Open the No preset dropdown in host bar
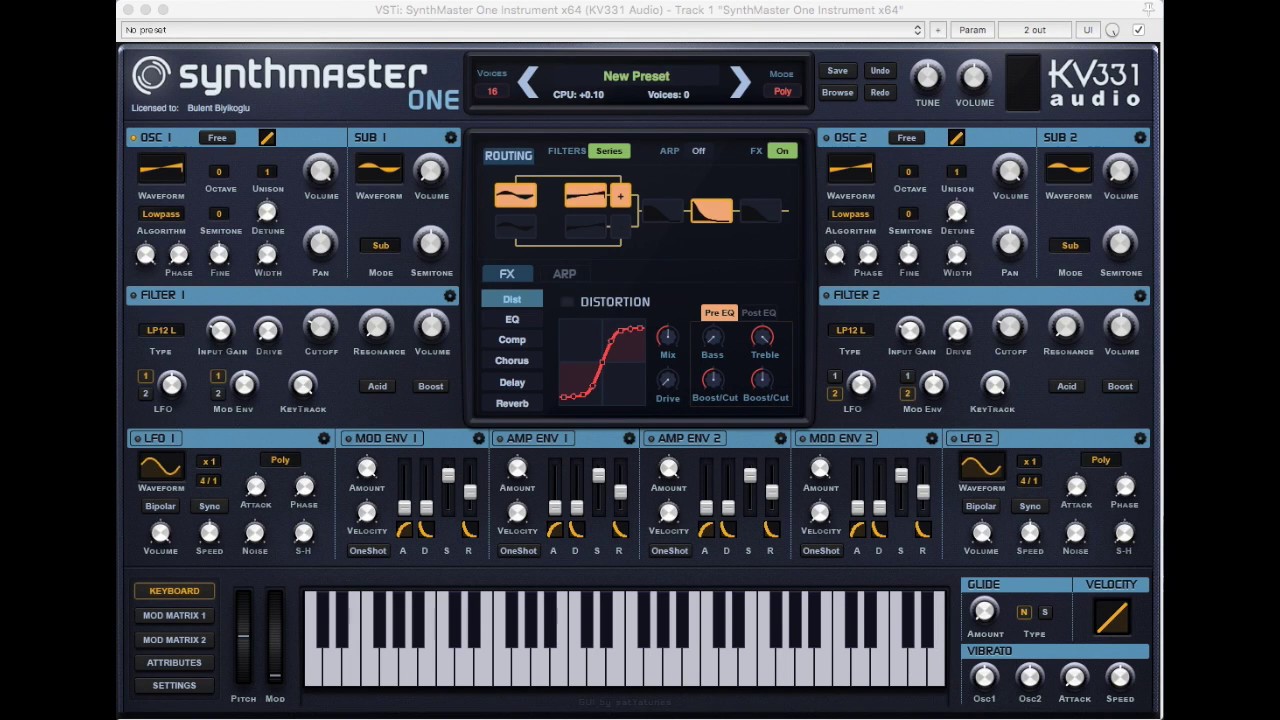 point(522,30)
